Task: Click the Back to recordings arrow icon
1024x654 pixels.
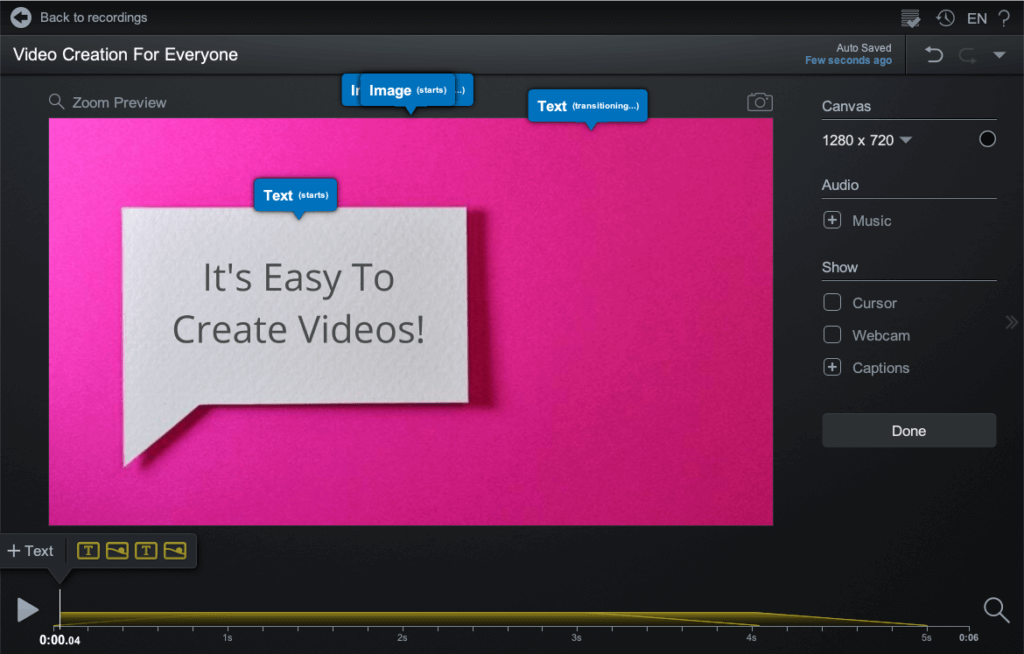Action: pos(21,17)
